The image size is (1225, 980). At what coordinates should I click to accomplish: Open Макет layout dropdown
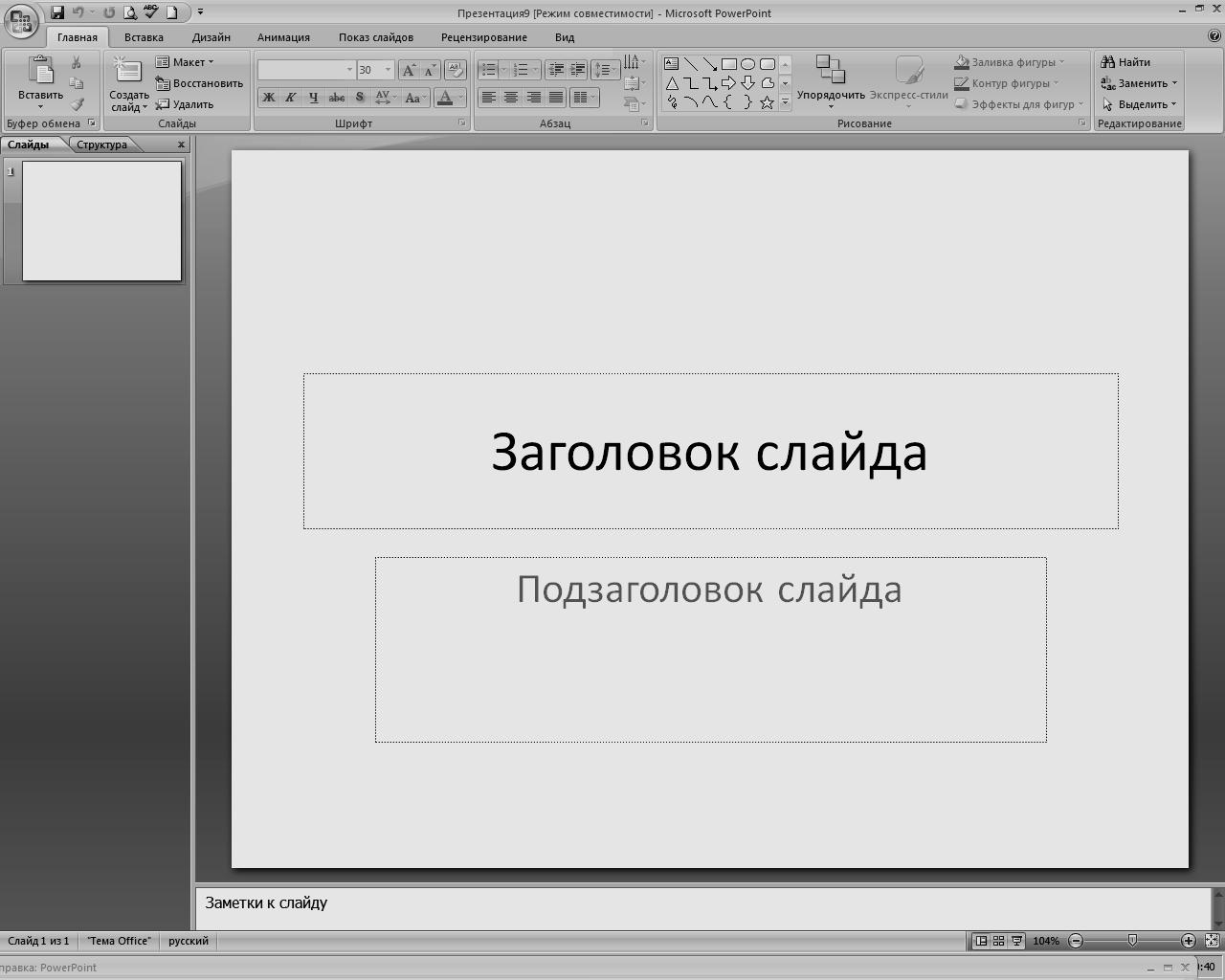point(185,62)
